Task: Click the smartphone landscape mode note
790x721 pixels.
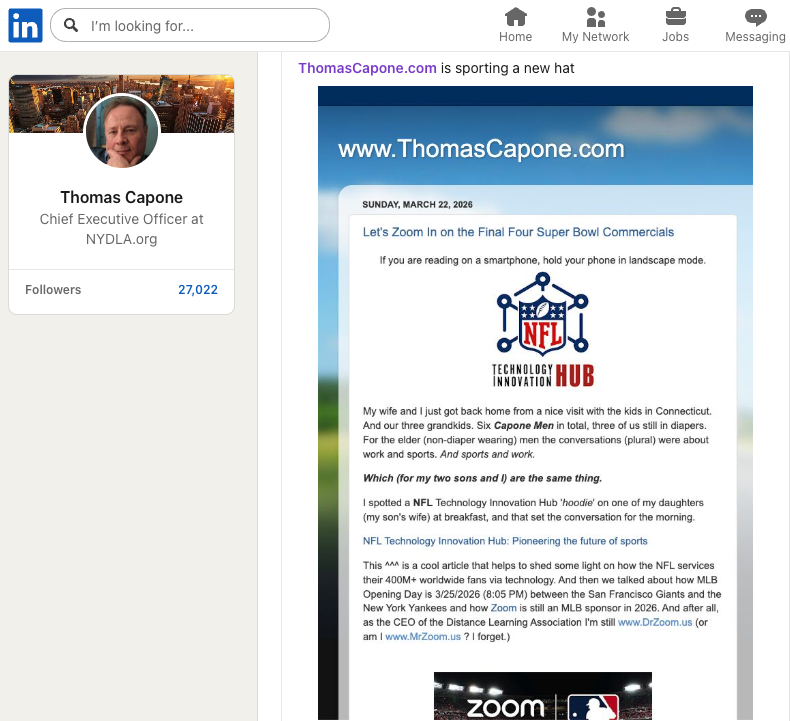Action: [543, 260]
